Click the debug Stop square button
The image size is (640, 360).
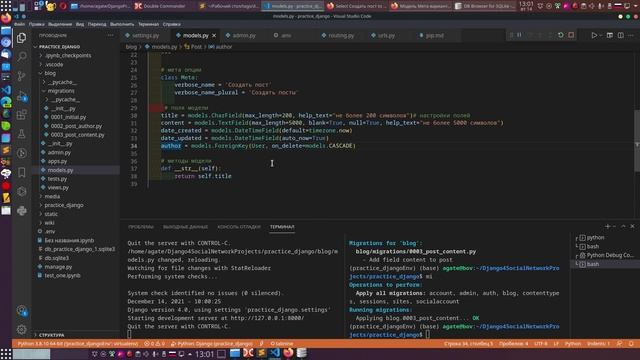tap(571, 36)
